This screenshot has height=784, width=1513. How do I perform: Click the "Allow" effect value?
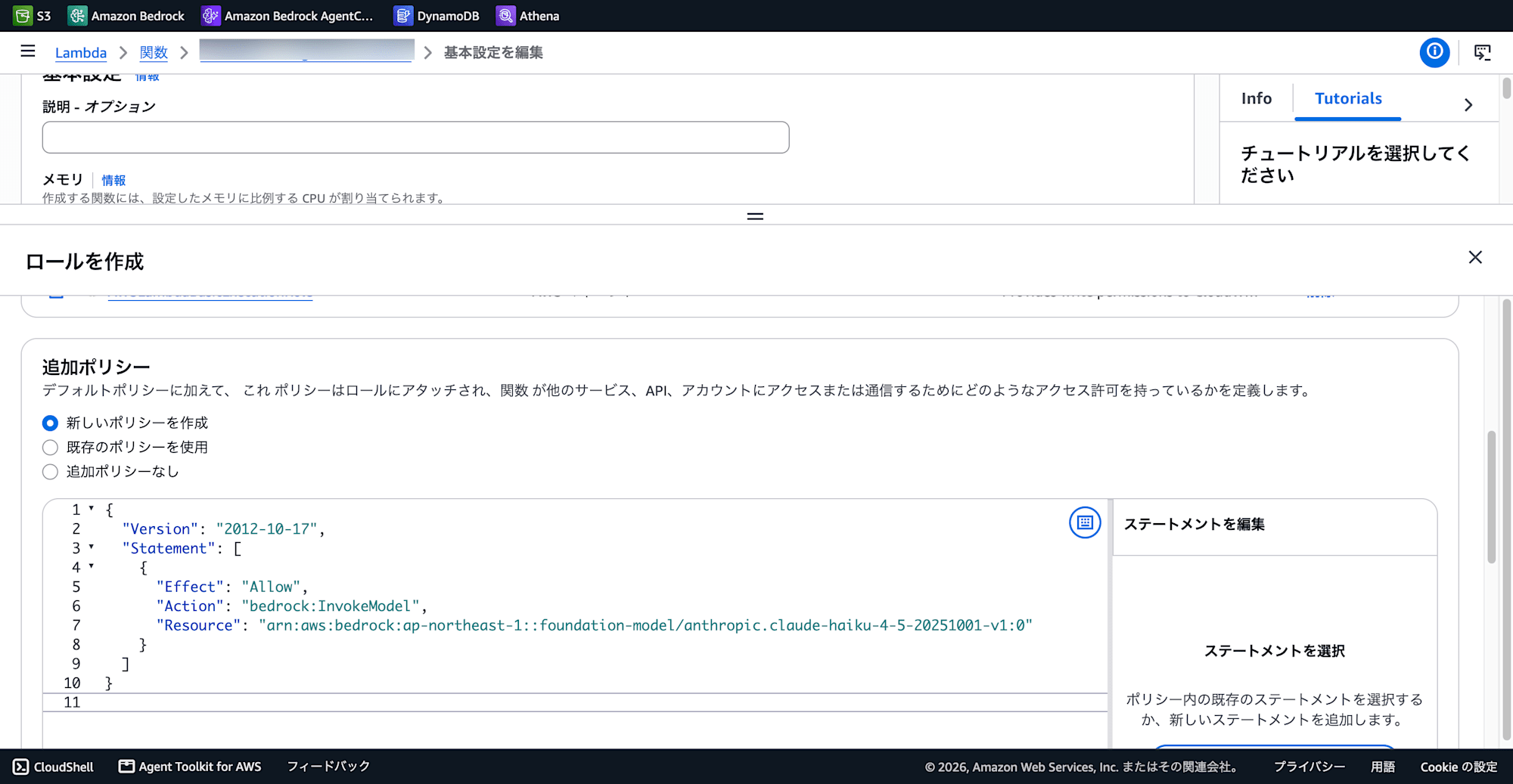coord(271,587)
